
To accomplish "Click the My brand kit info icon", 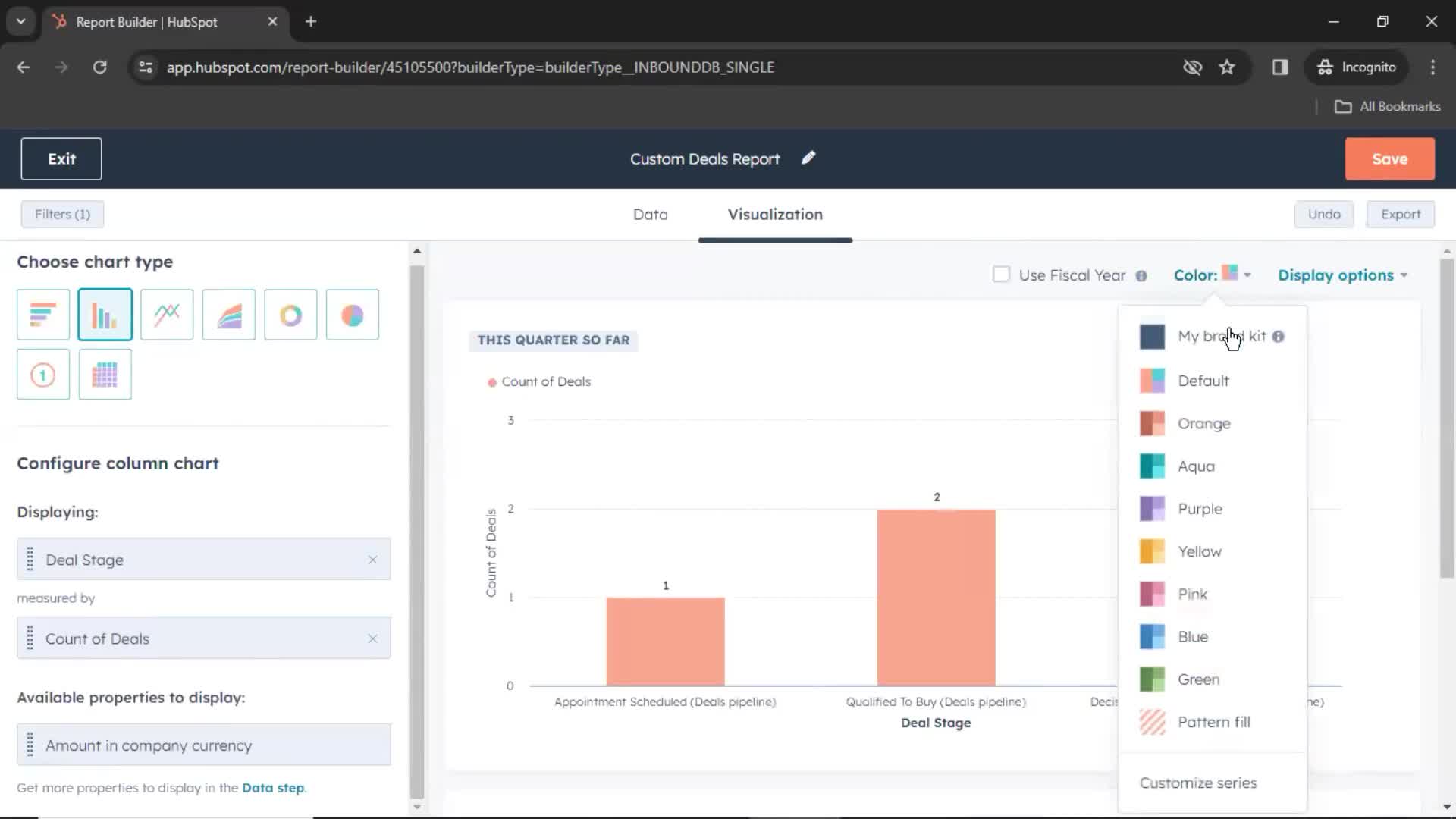I will coord(1279,337).
